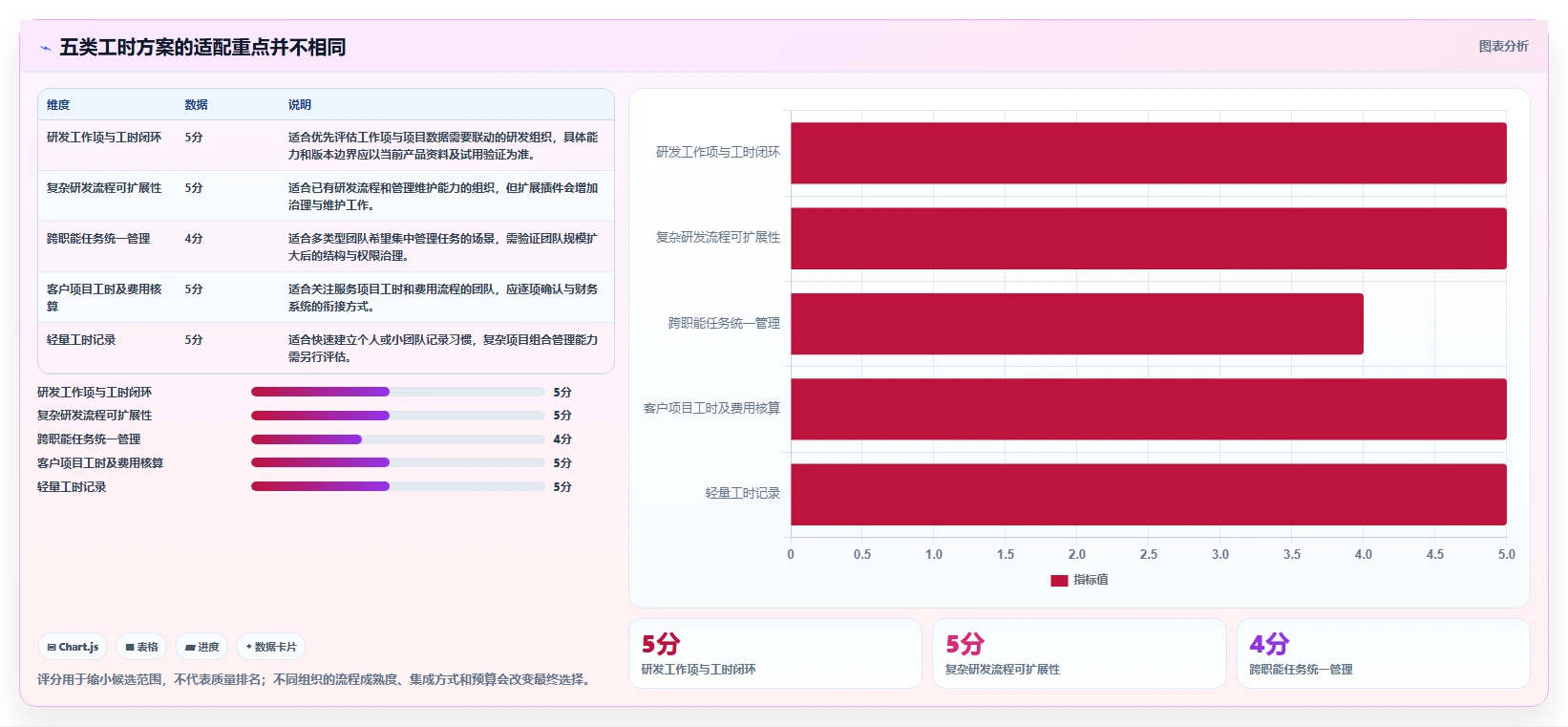Select the Chart.js tag chip
The height and width of the screenshot is (727, 1568).
73,647
